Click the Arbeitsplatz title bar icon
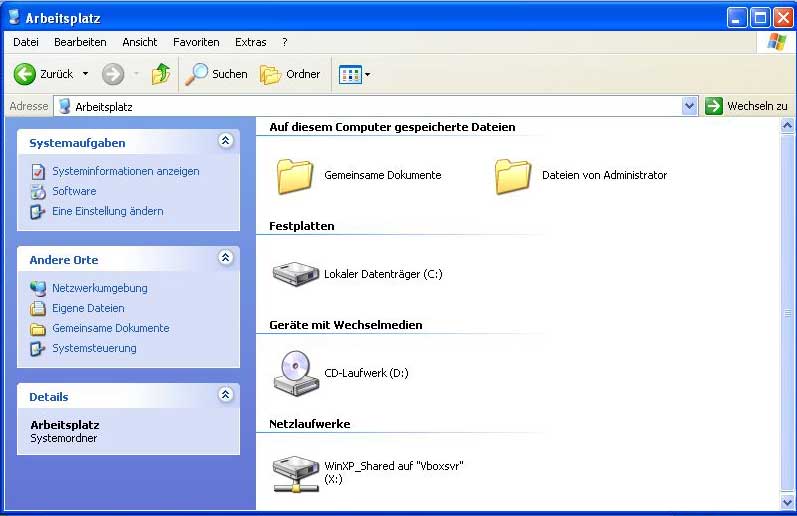This screenshot has width=797, height=516. 14,17
